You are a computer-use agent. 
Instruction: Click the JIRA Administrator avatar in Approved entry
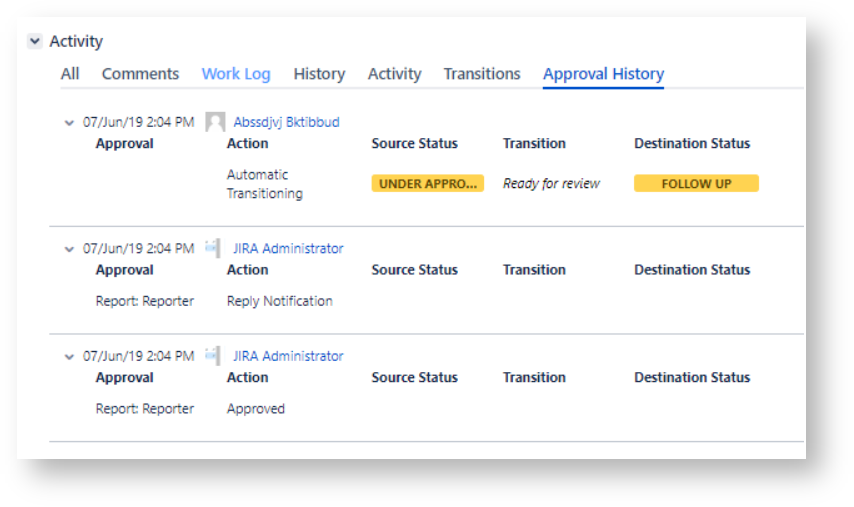tap(212, 356)
